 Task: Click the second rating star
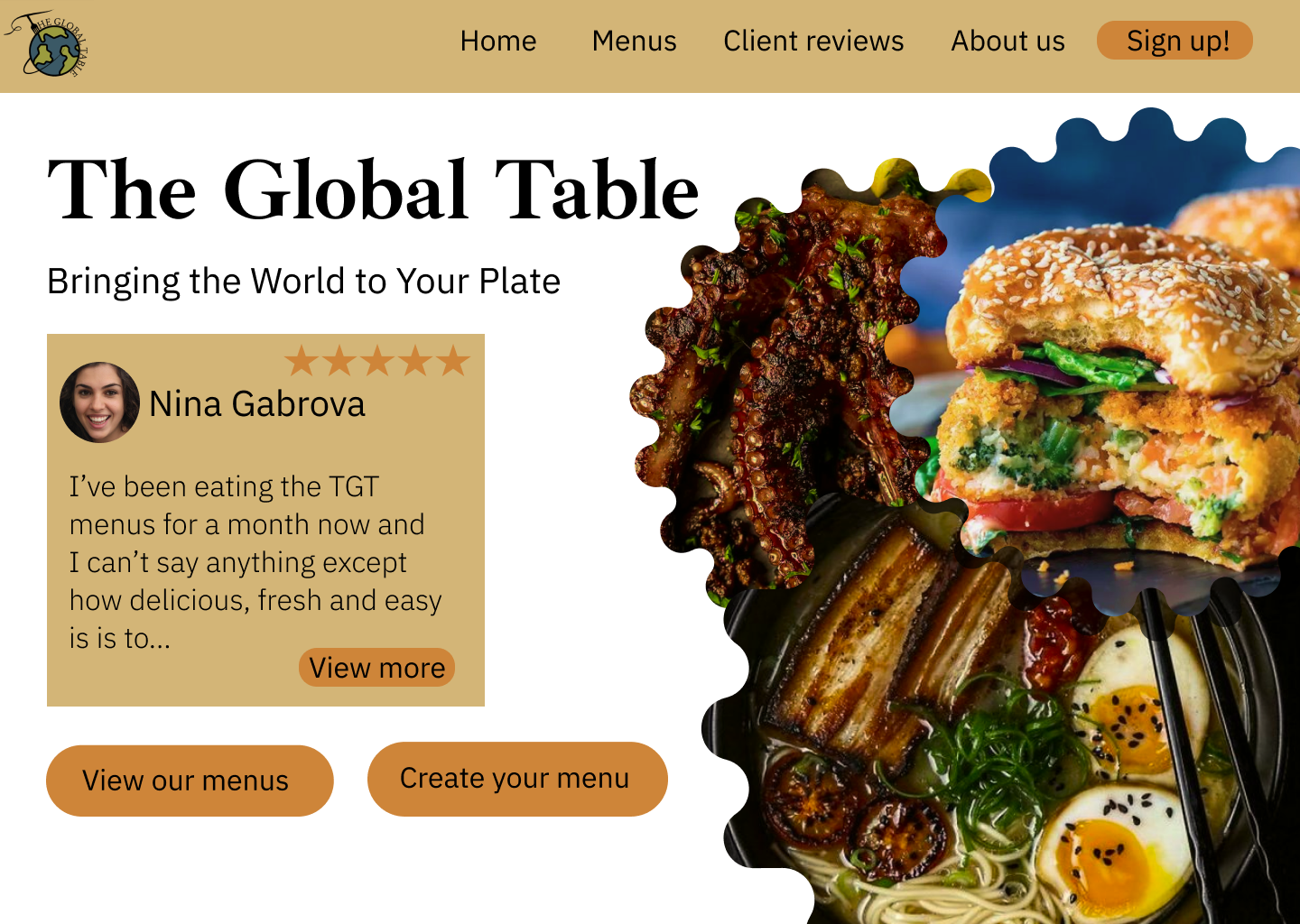[339, 361]
